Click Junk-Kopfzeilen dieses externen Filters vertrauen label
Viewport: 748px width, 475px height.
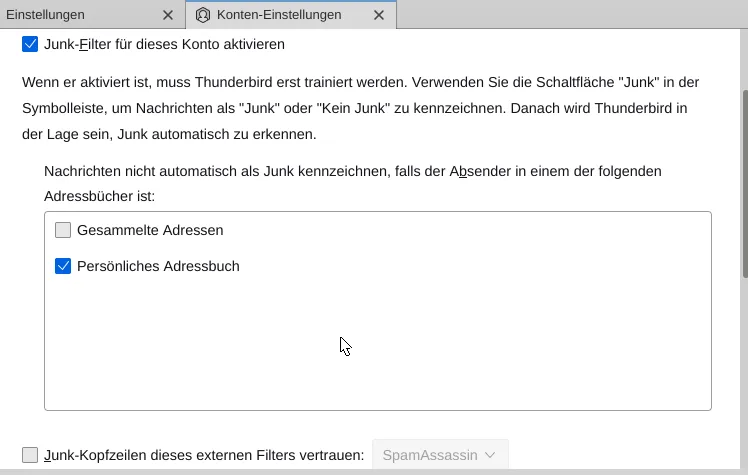204,455
